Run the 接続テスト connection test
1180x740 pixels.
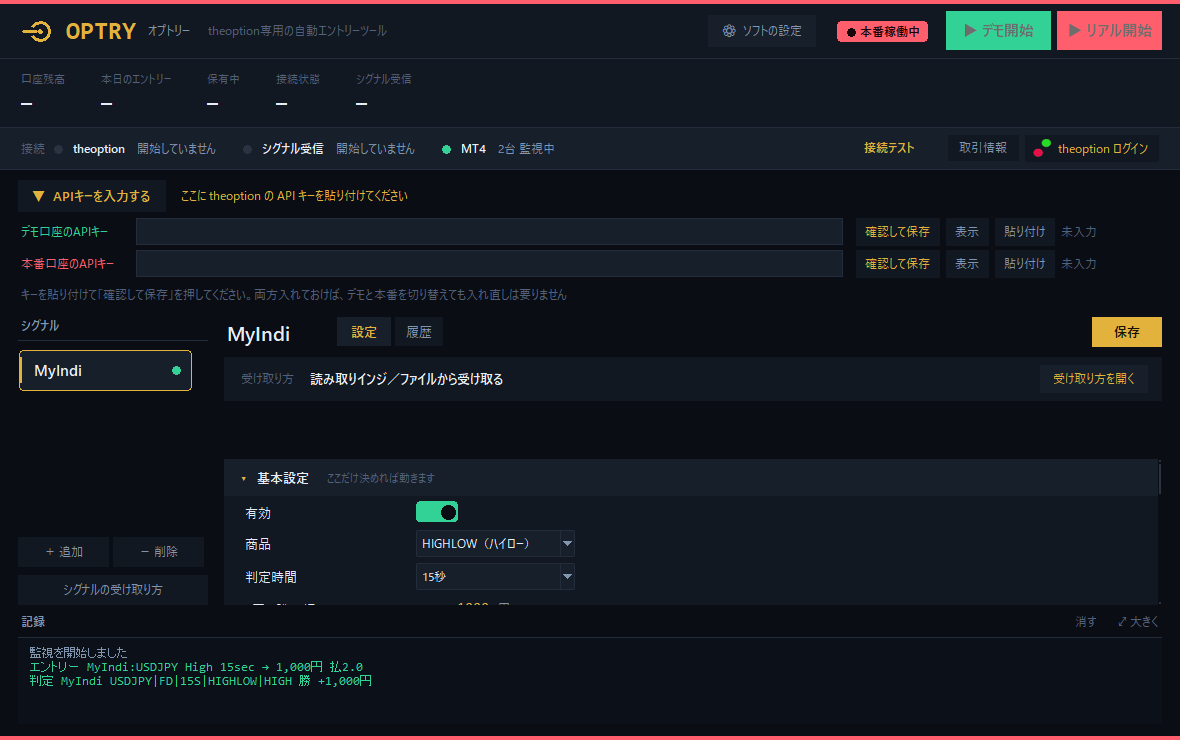tap(889, 148)
